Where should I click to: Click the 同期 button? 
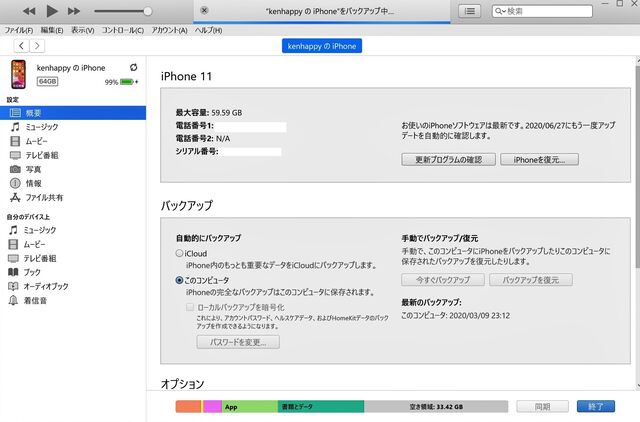click(542, 406)
